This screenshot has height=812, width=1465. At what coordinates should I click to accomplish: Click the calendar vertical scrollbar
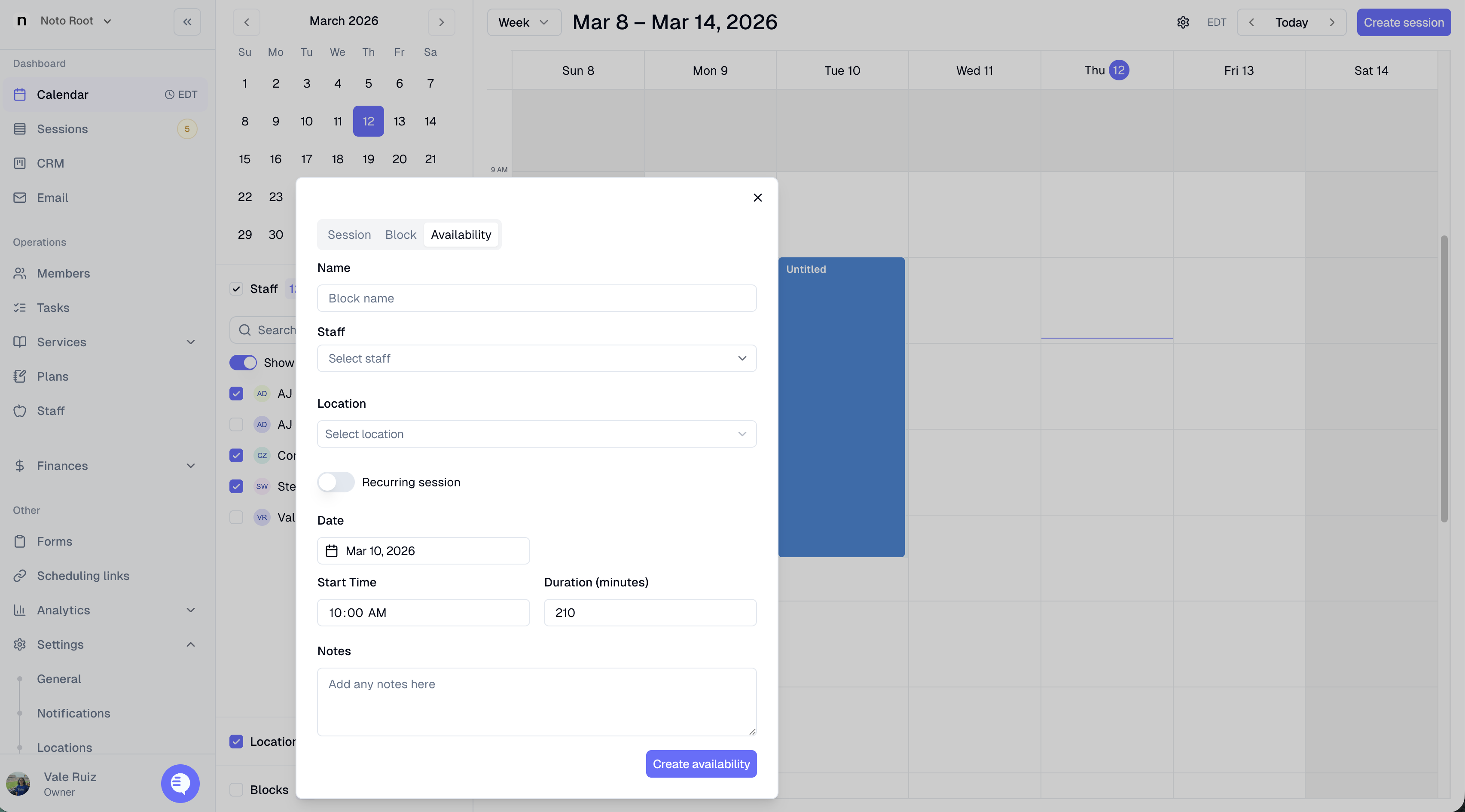(1444, 379)
